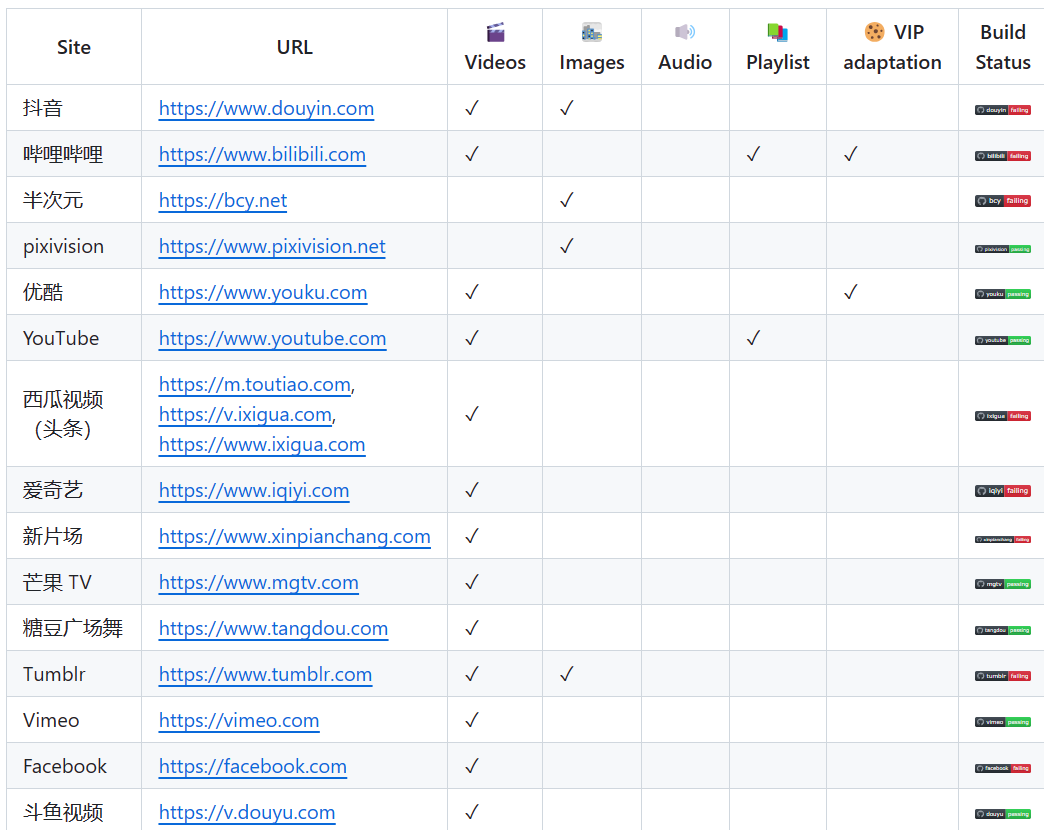The width and height of the screenshot is (1062, 830).
Task: Open the facebook failing build badge
Action: pos(1002,768)
